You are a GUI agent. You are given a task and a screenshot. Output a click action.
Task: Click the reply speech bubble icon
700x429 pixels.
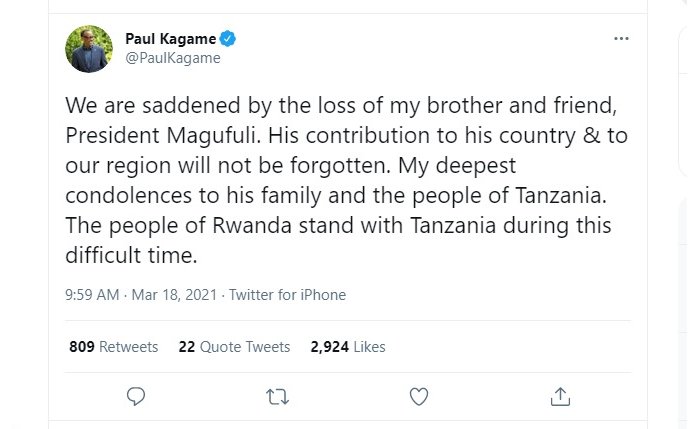coord(137,397)
